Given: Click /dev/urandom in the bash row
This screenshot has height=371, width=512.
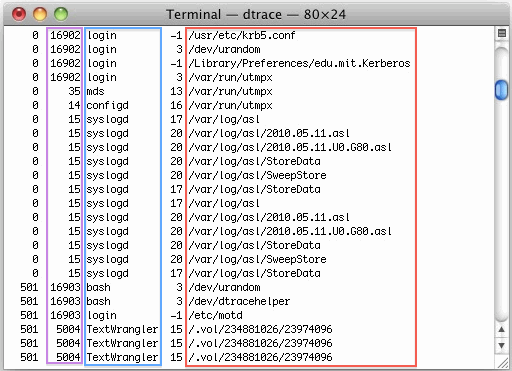Looking at the screenshot, I should pyautogui.click(x=224, y=287).
